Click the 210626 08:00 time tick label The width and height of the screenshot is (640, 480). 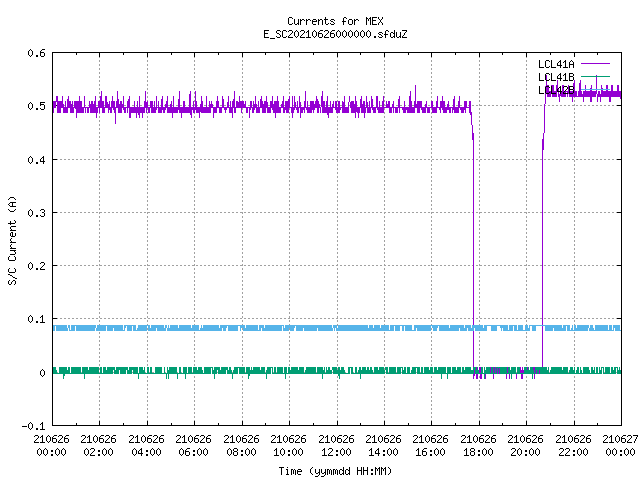click(x=241, y=446)
